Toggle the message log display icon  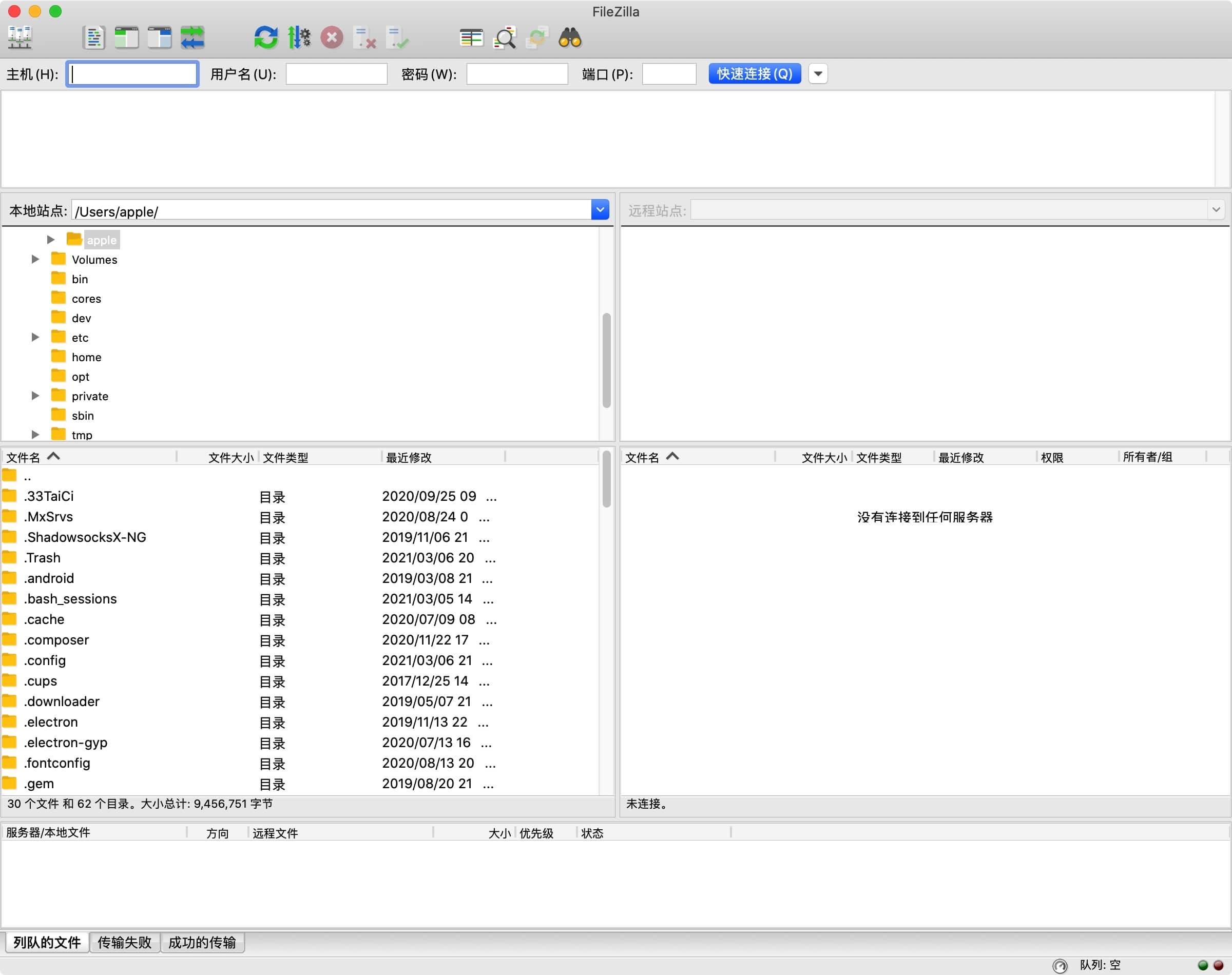[x=94, y=37]
